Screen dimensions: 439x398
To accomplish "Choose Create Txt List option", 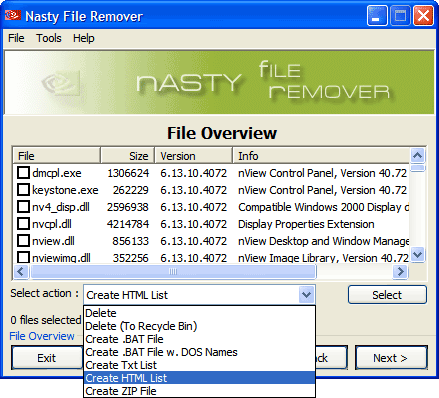I will (x=199, y=365).
